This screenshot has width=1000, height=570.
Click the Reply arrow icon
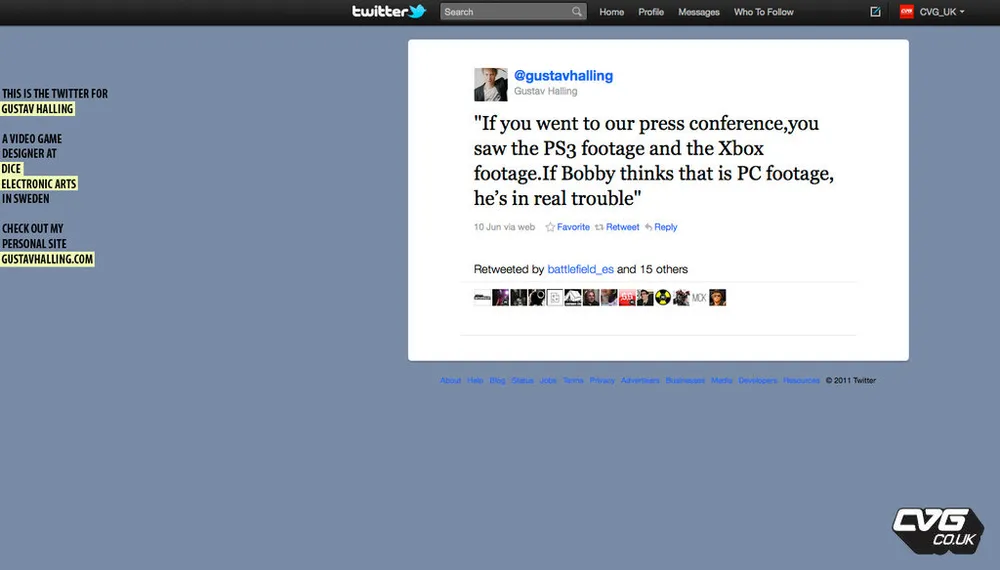tap(648, 227)
